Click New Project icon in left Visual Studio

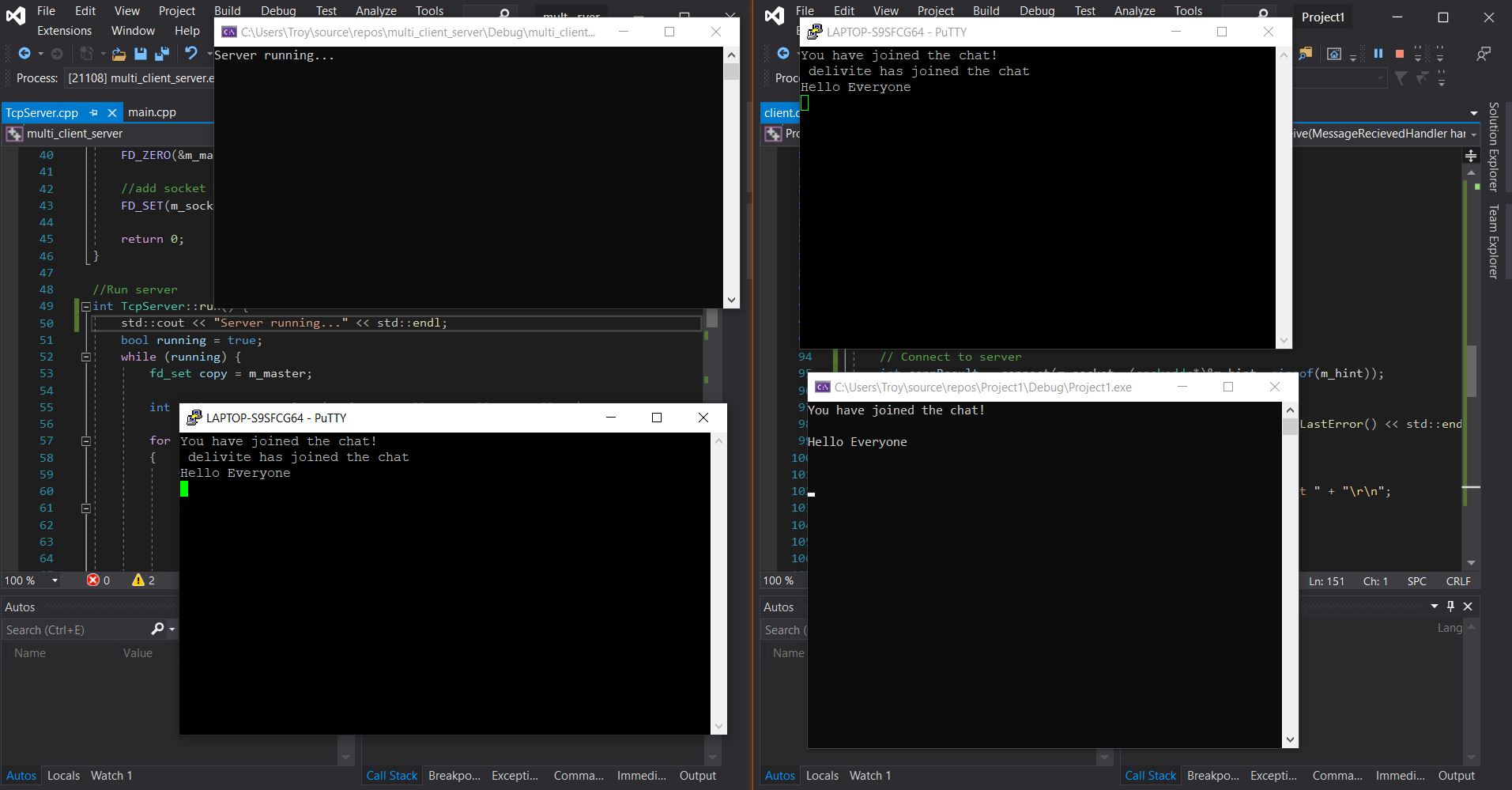coord(87,53)
